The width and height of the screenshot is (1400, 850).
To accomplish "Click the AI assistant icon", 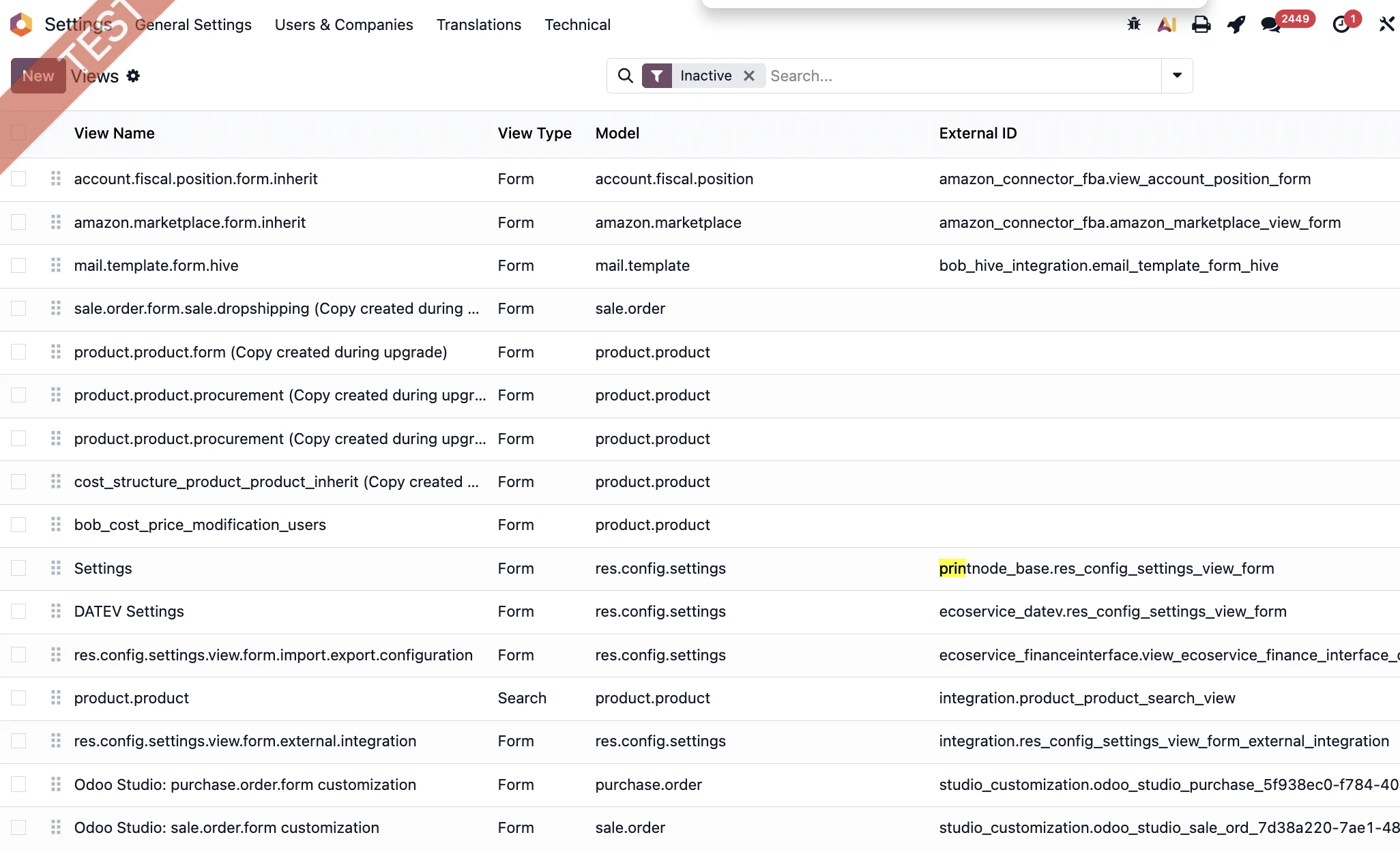I will point(1167,25).
